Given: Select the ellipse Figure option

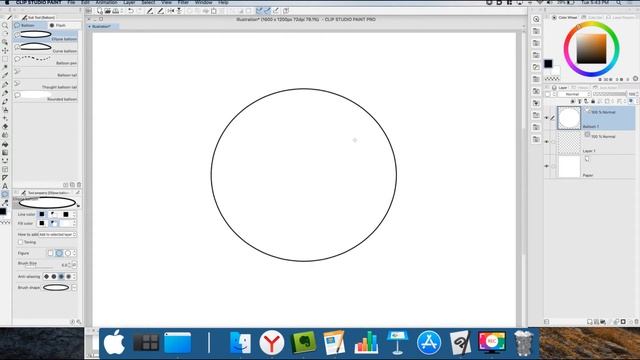Looking at the screenshot, I should pyautogui.click(x=59, y=253).
